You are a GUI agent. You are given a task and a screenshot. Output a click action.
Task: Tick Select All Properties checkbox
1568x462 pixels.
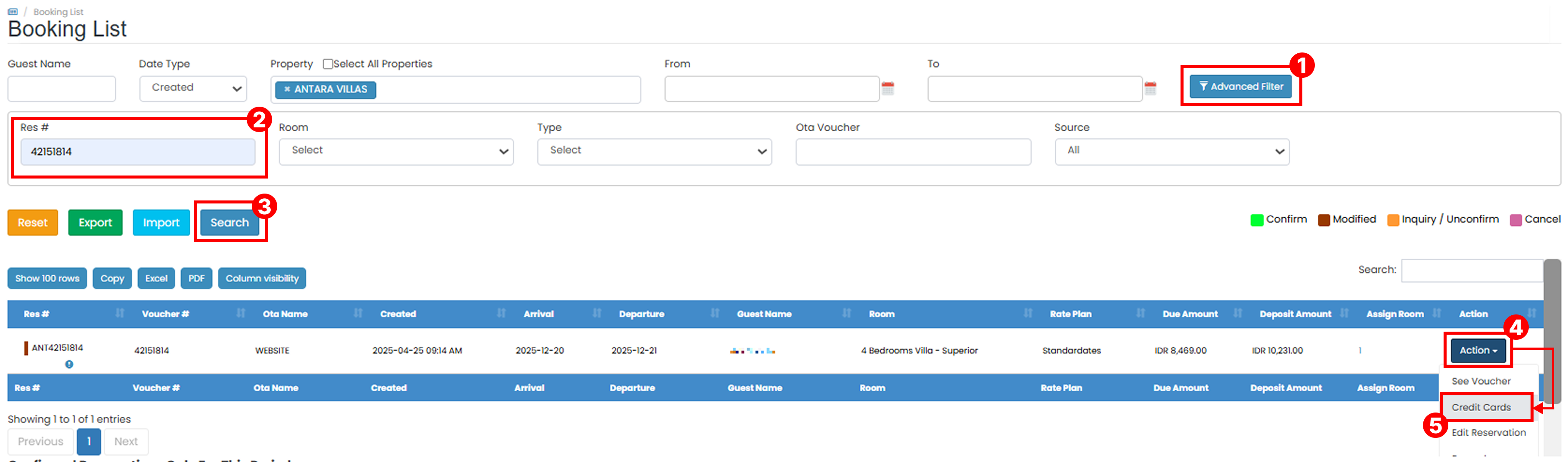[328, 64]
